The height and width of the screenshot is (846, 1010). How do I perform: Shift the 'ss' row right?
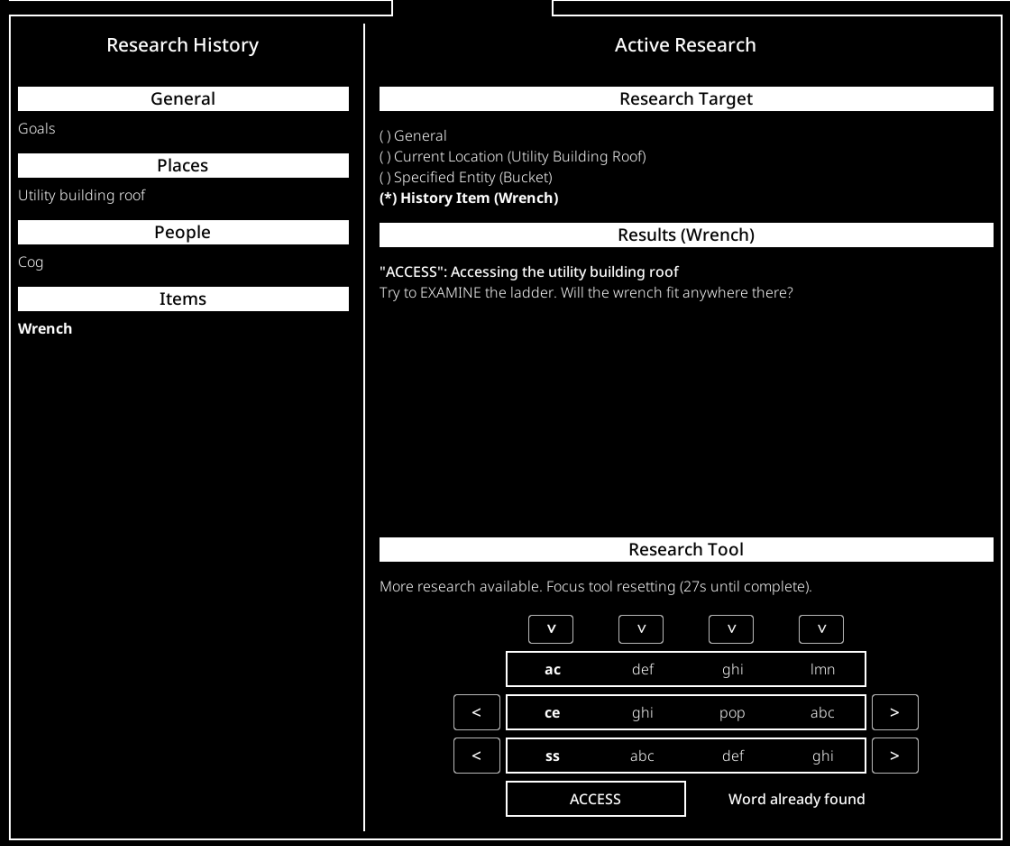tap(895, 755)
